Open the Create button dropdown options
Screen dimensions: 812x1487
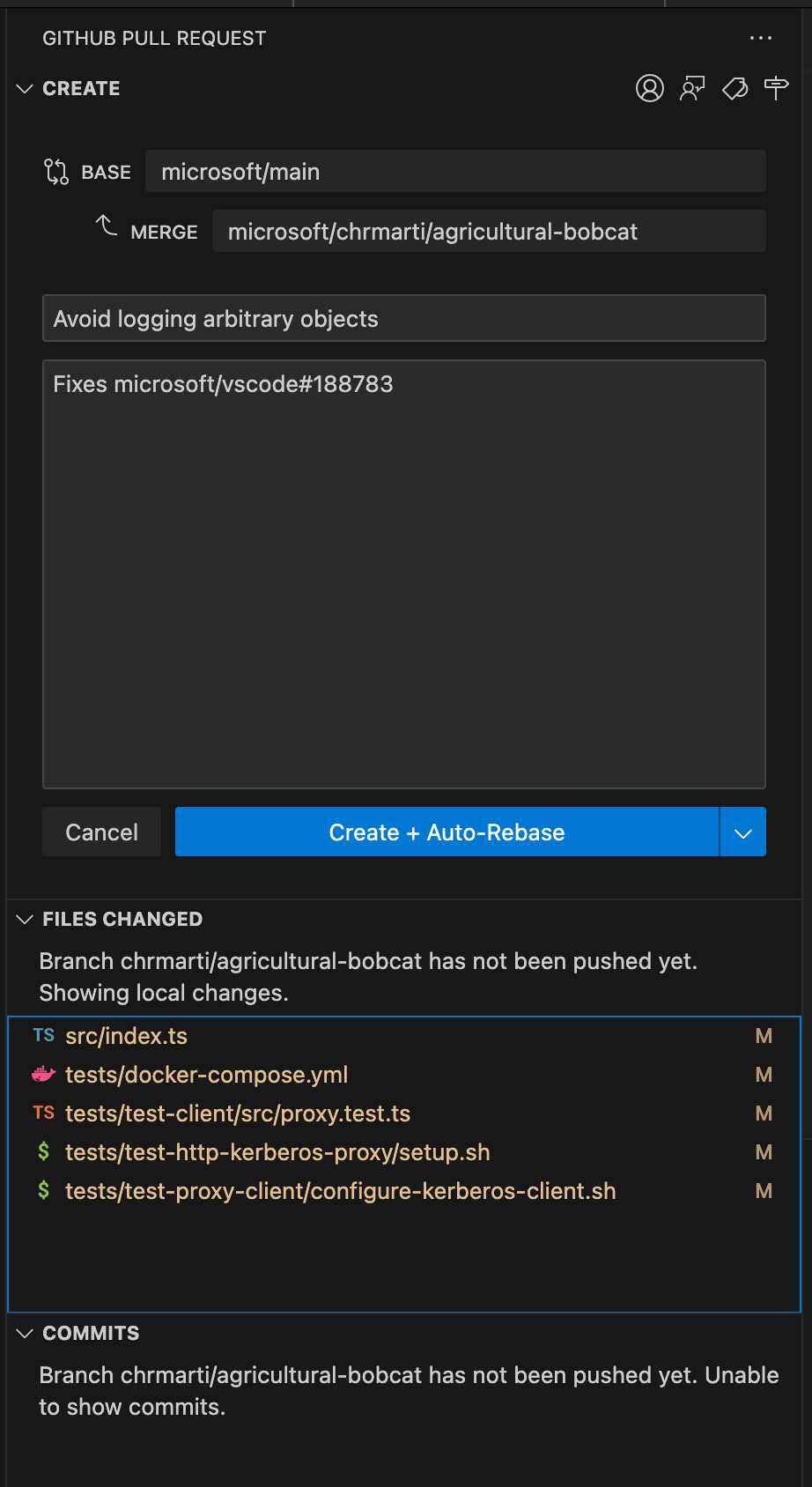pos(742,832)
